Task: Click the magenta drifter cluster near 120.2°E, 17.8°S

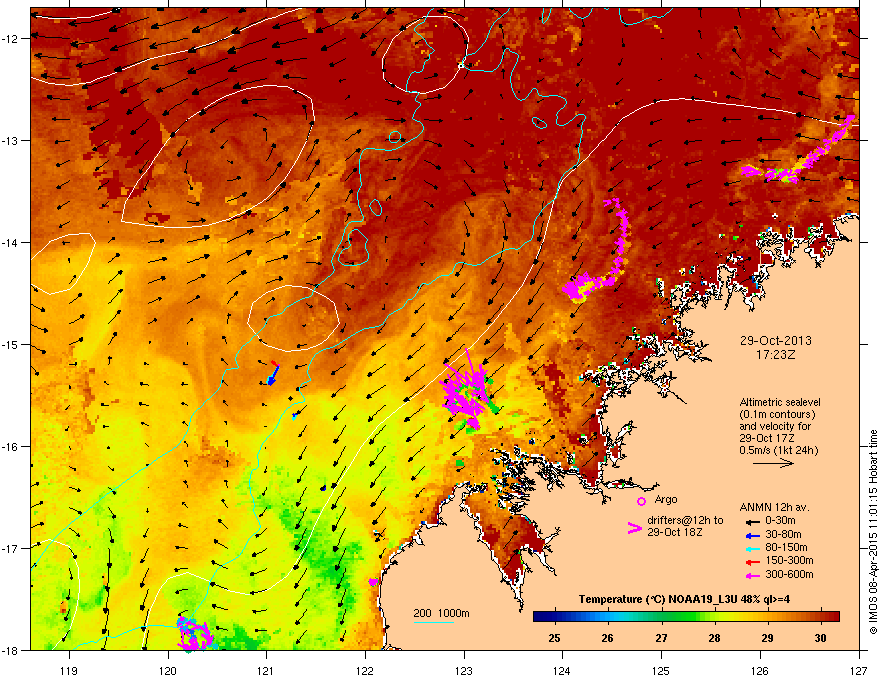Action: (195, 633)
